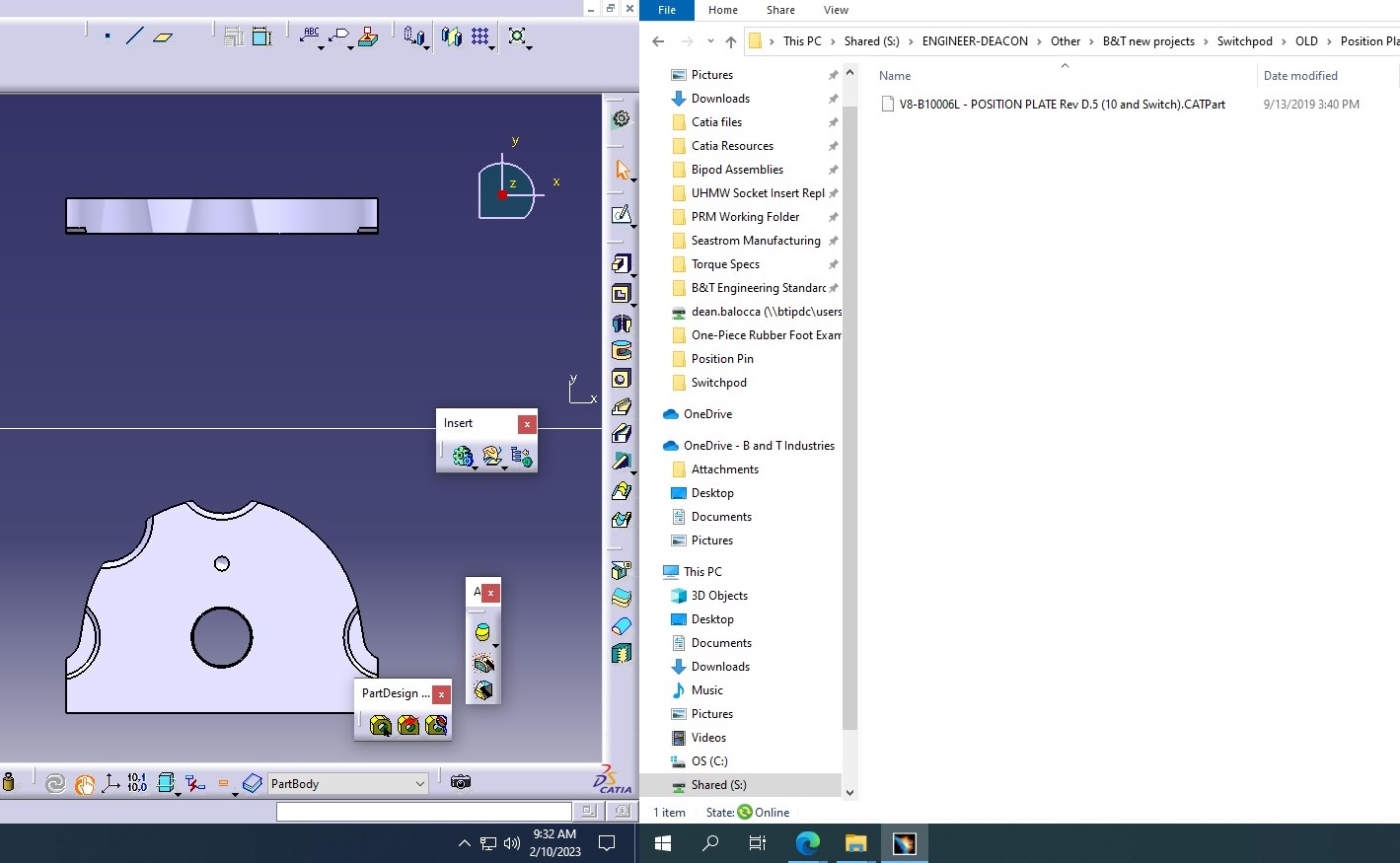Click Windows Start button on taskbar
The image size is (1400, 863).
coord(663,843)
